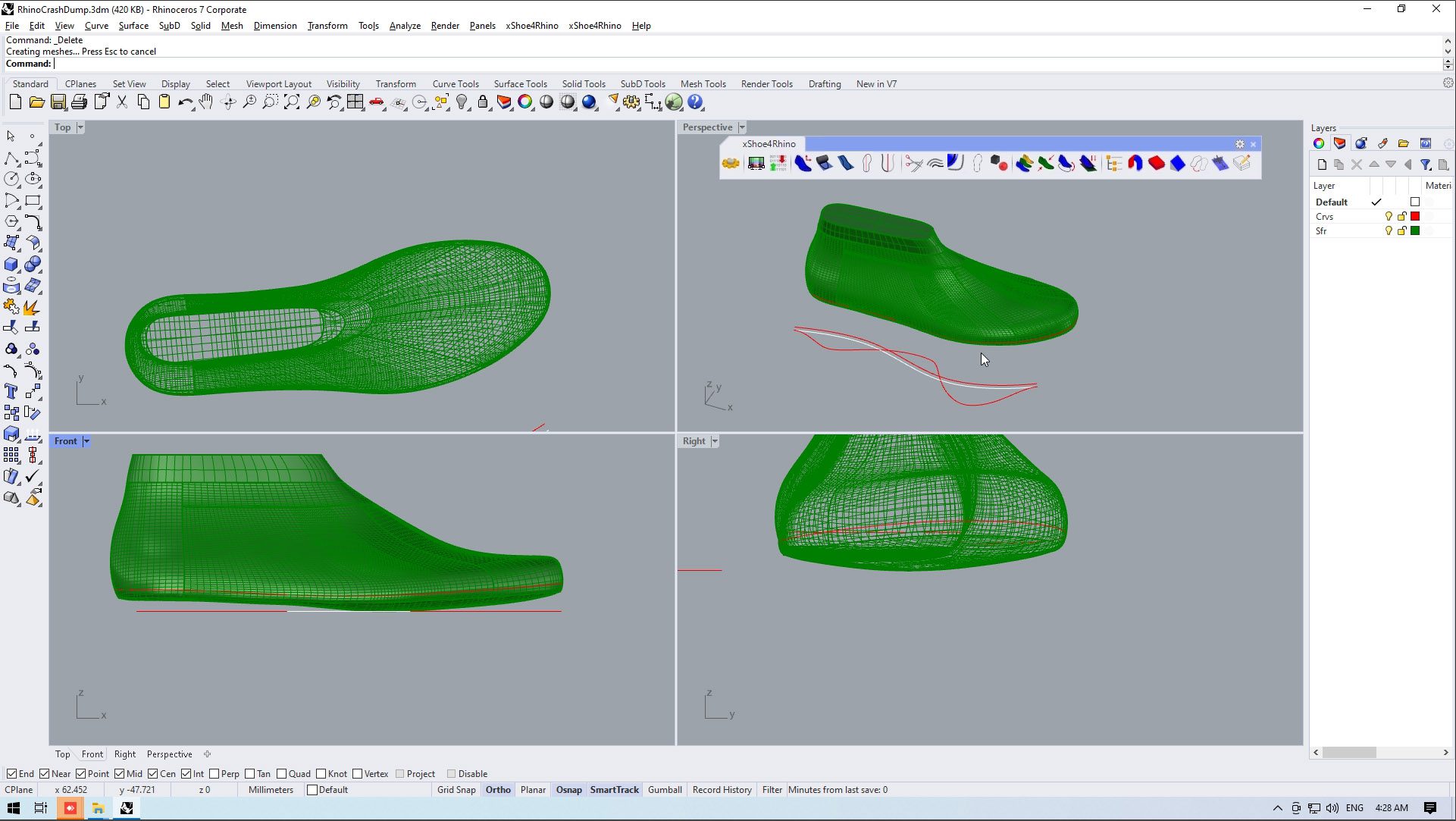Image resolution: width=1456 pixels, height=821 pixels.
Task: Enable the Perp osnap checkbox
Action: (214, 774)
